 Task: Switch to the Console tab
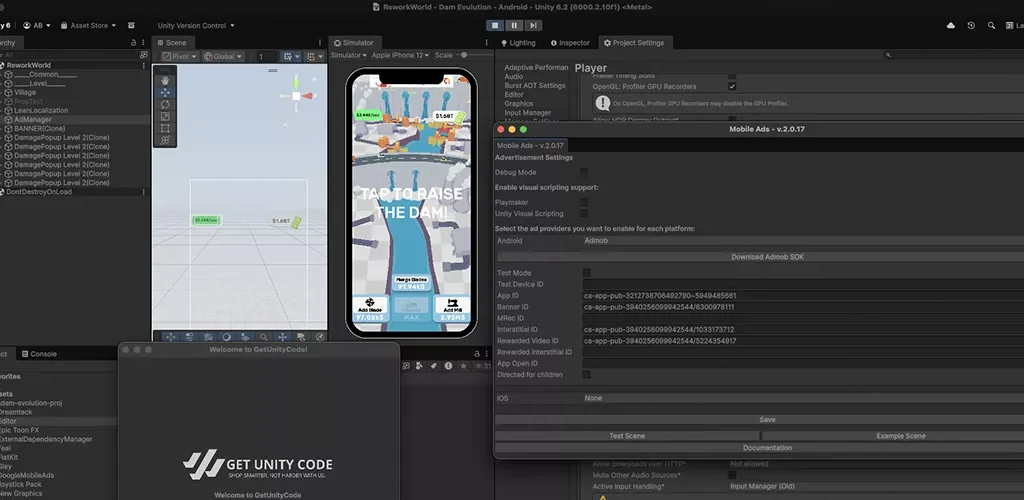point(39,354)
